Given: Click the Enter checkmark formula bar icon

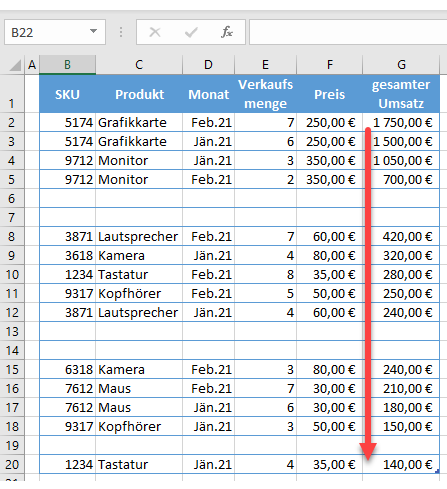Looking at the screenshot, I should click(191, 32).
